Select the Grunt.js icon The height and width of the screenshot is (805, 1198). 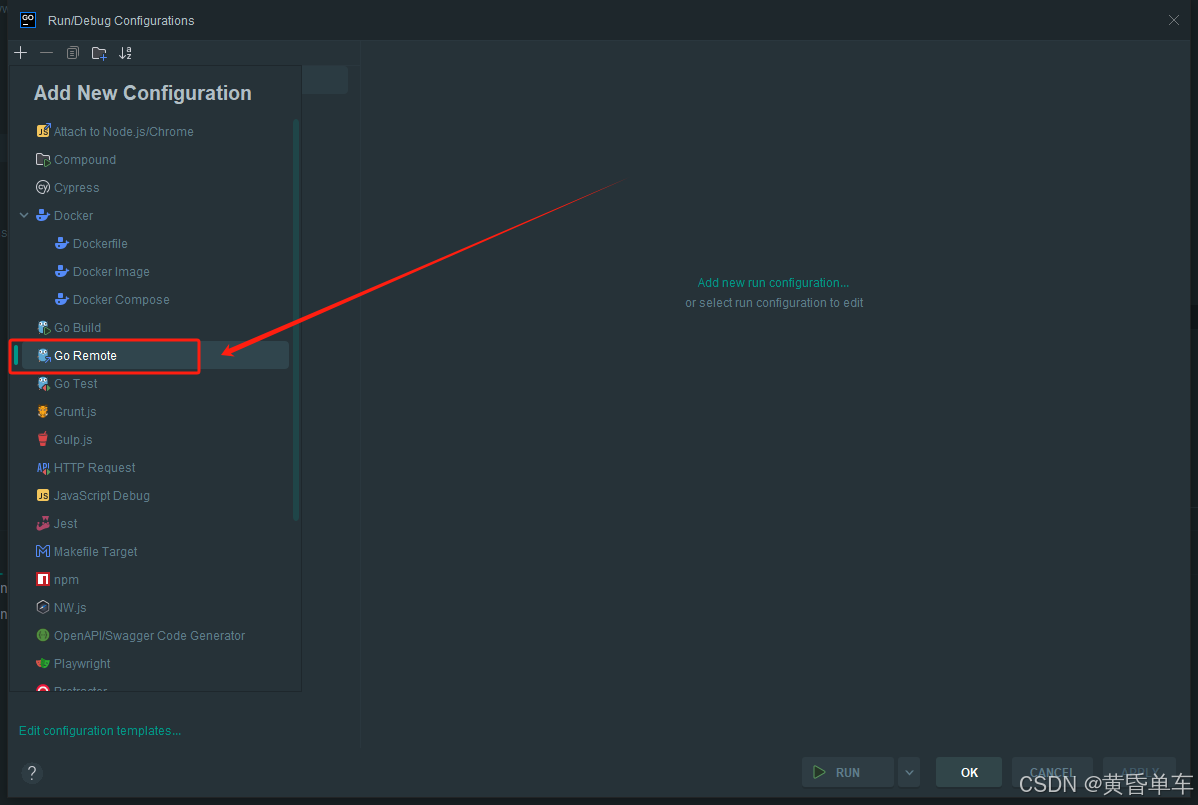[x=43, y=412]
